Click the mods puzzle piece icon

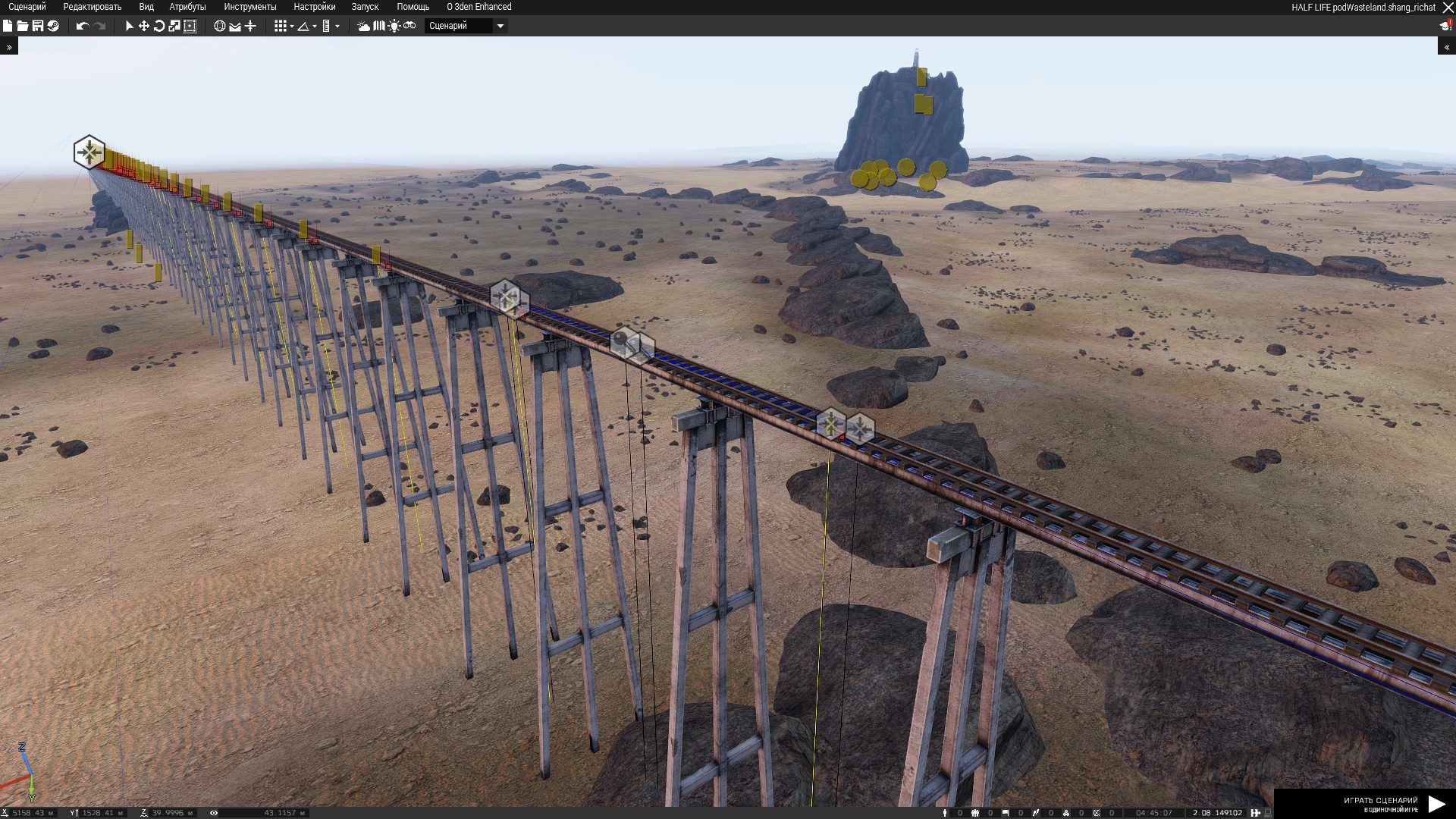click(1256, 813)
